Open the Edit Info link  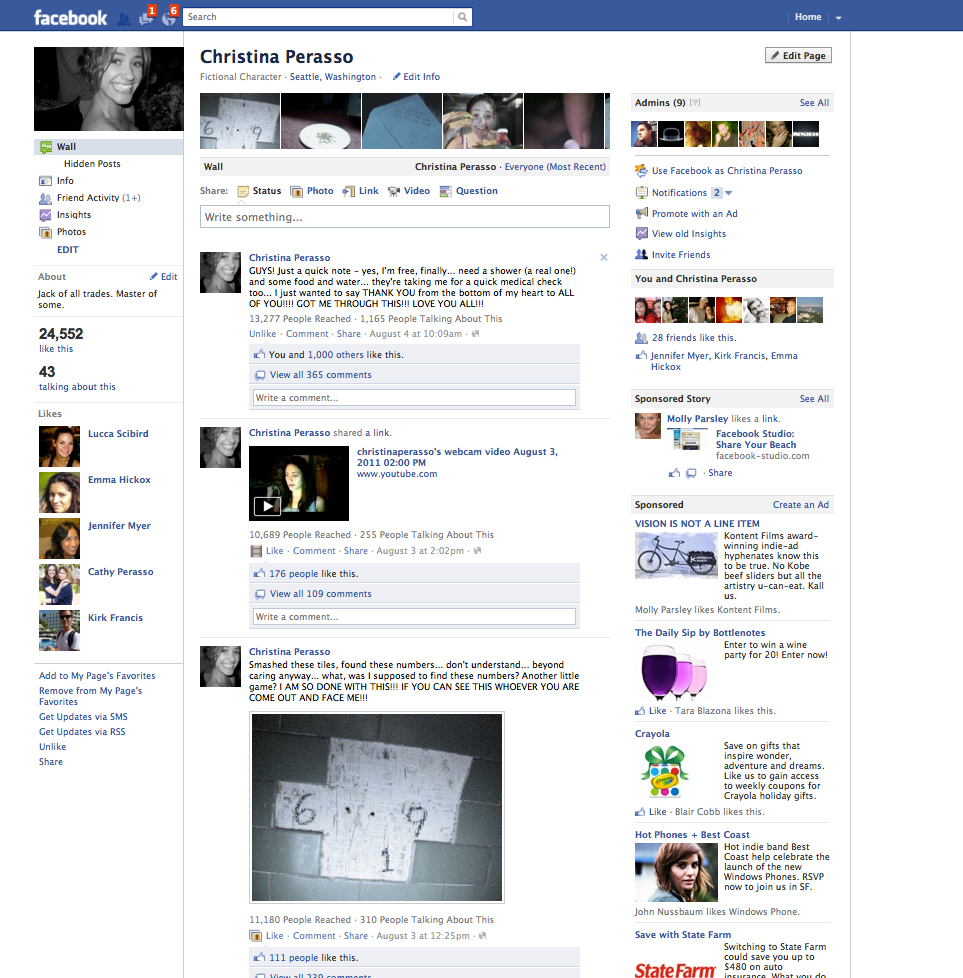pos(416,77)
